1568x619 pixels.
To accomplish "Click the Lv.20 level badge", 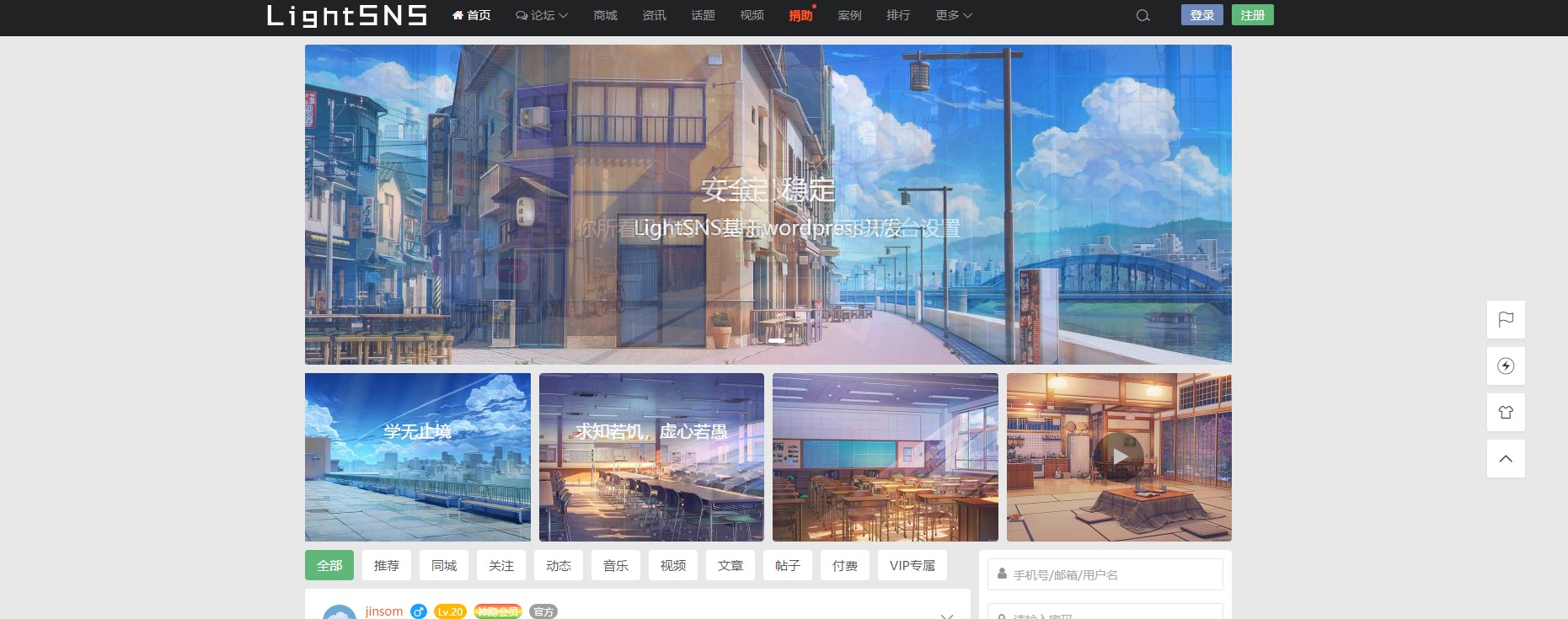I will [450, 611].
